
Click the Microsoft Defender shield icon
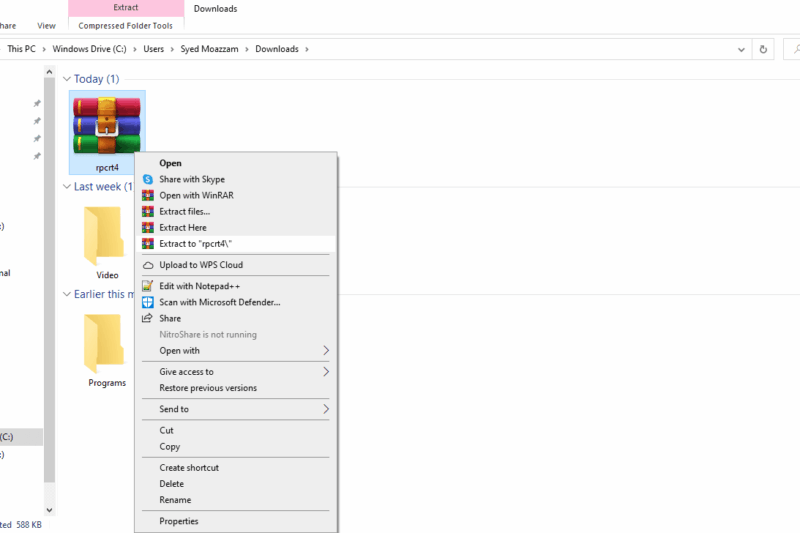[x=147, y=302]
